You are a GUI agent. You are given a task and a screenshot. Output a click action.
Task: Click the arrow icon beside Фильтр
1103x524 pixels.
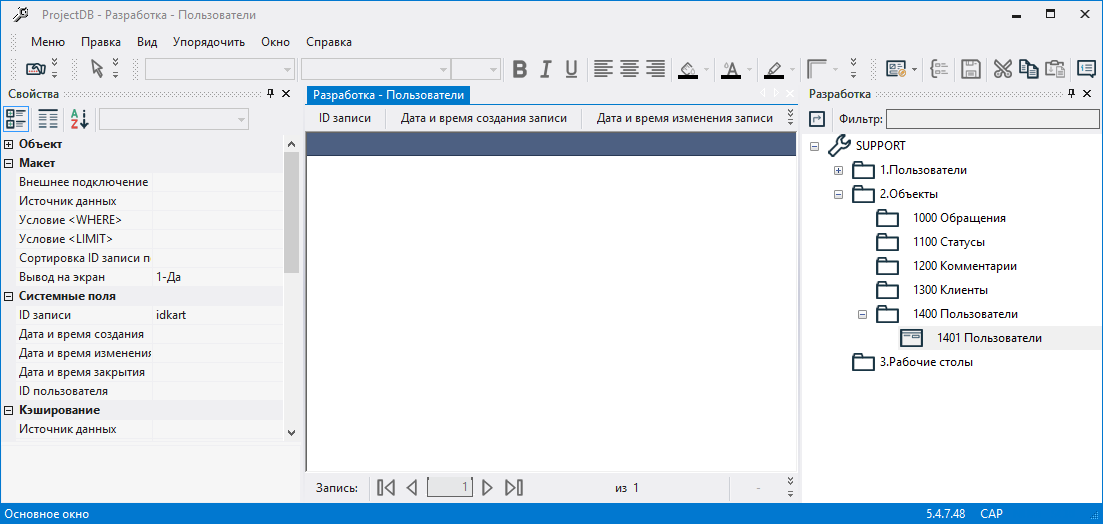point(817,120)
